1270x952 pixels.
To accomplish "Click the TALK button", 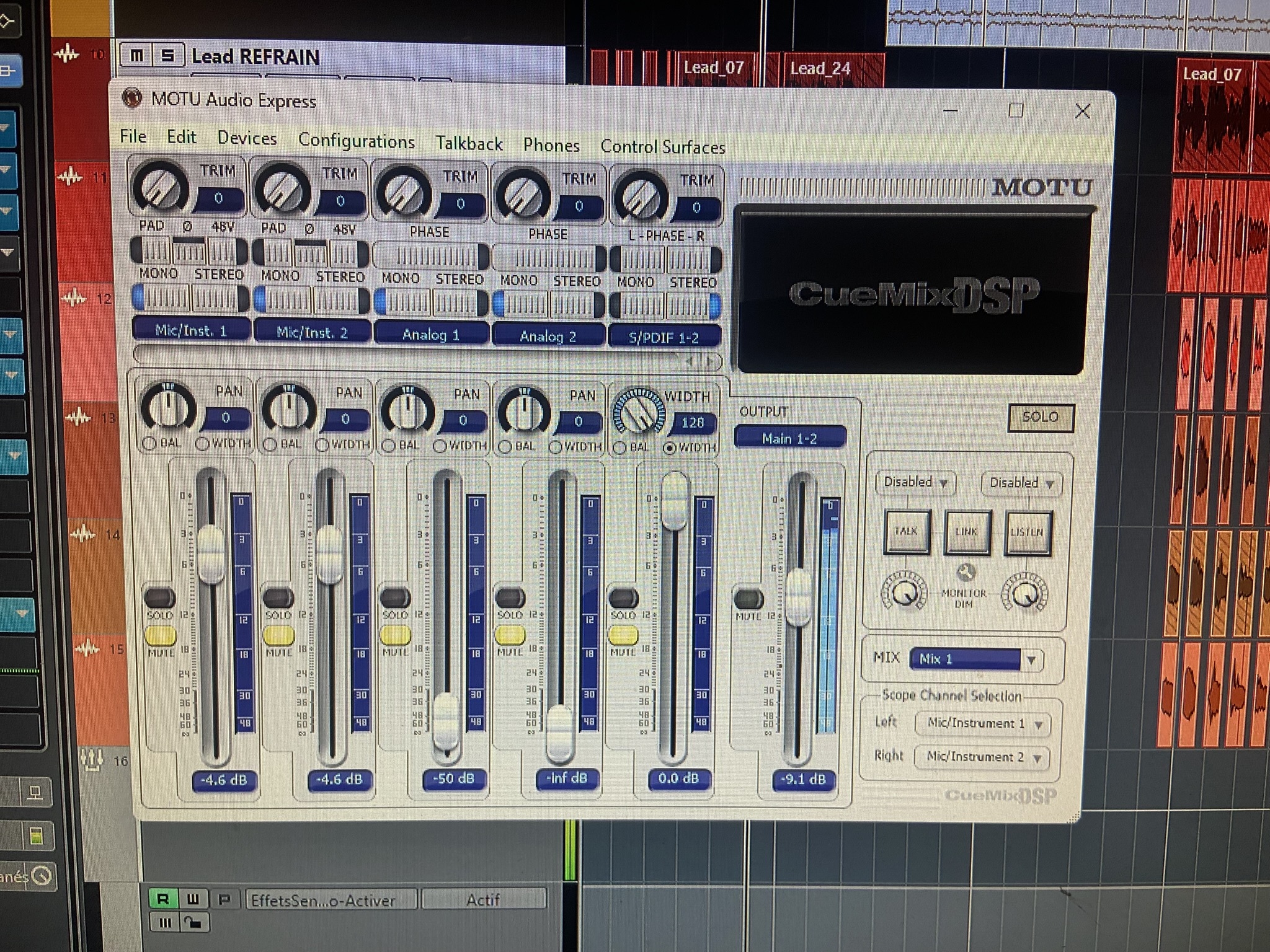I will tap(906, 531).
